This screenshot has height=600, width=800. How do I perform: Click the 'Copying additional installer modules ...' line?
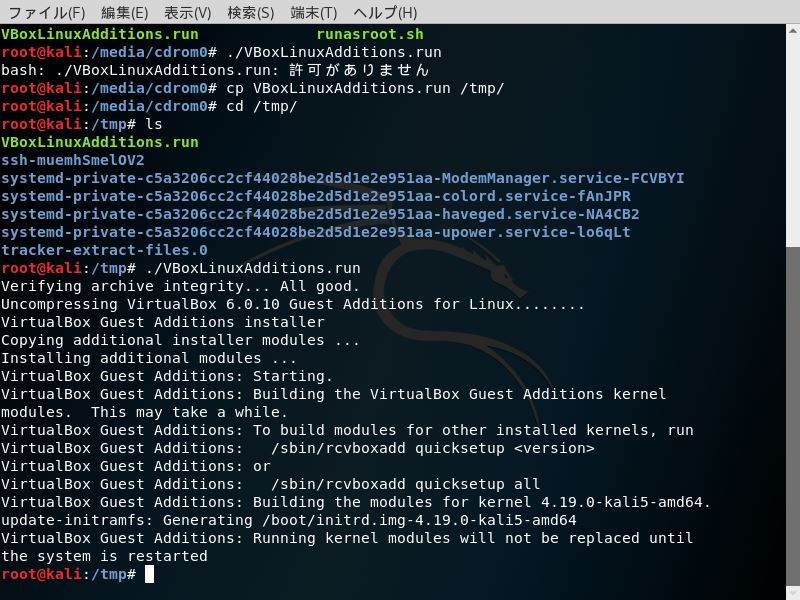(180, 340)
